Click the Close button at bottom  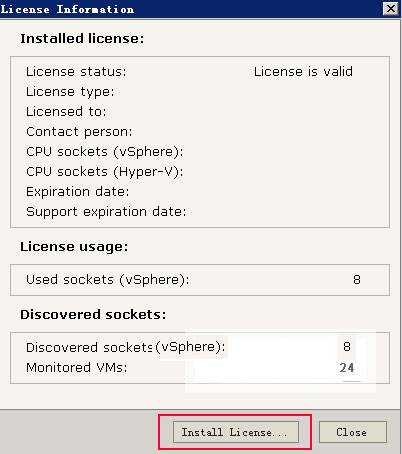tap(353, 432)
